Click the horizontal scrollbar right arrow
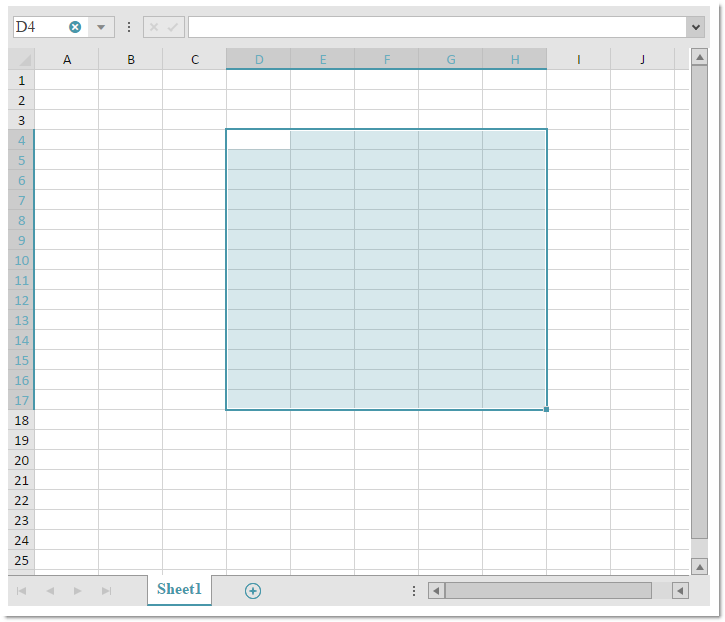This screenshot has width=725, height=622. click(x=680, y=591)
